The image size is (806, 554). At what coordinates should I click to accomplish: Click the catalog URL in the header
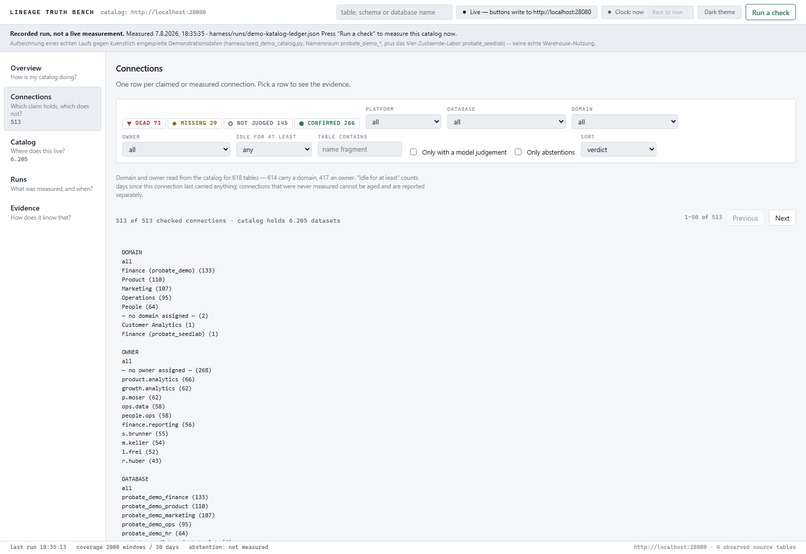[168, 12]
